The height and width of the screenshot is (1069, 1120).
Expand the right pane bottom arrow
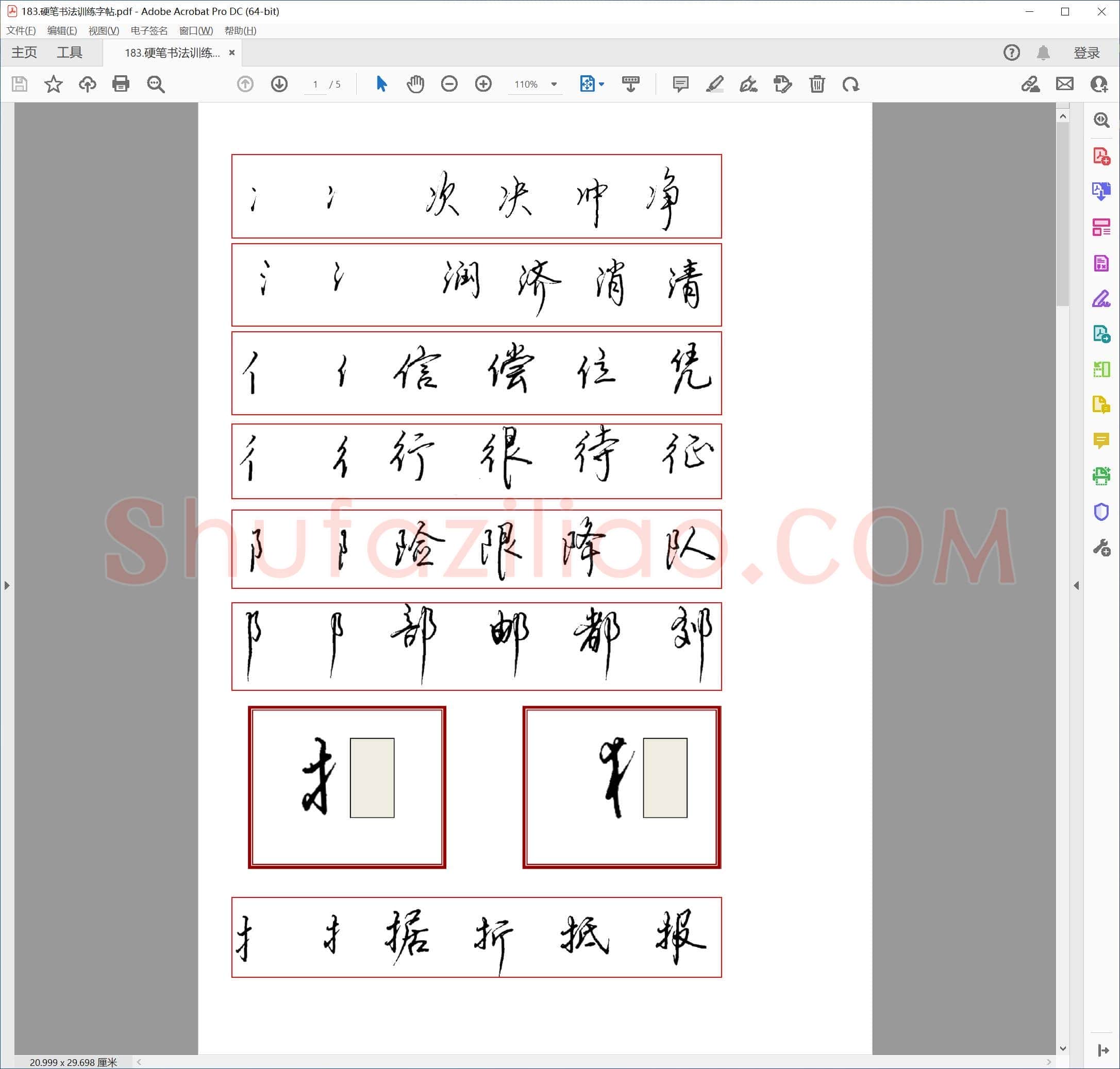click(x=1103, y=1050)
